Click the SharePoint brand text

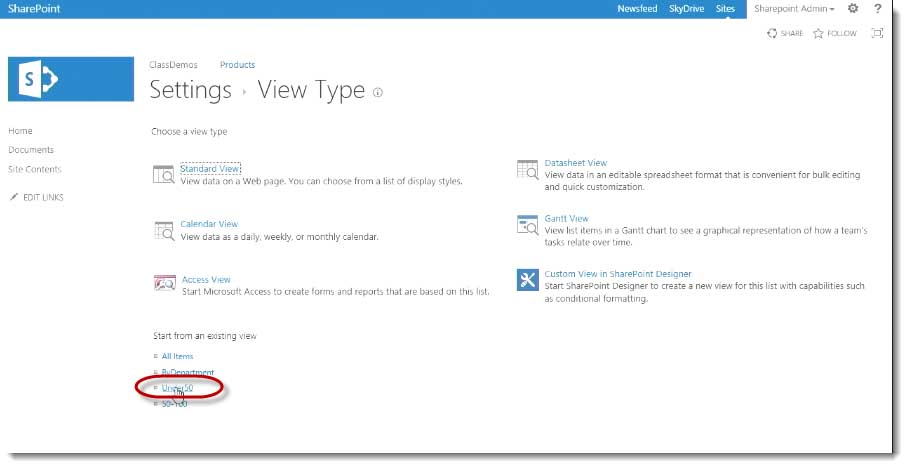click(34, 9)
